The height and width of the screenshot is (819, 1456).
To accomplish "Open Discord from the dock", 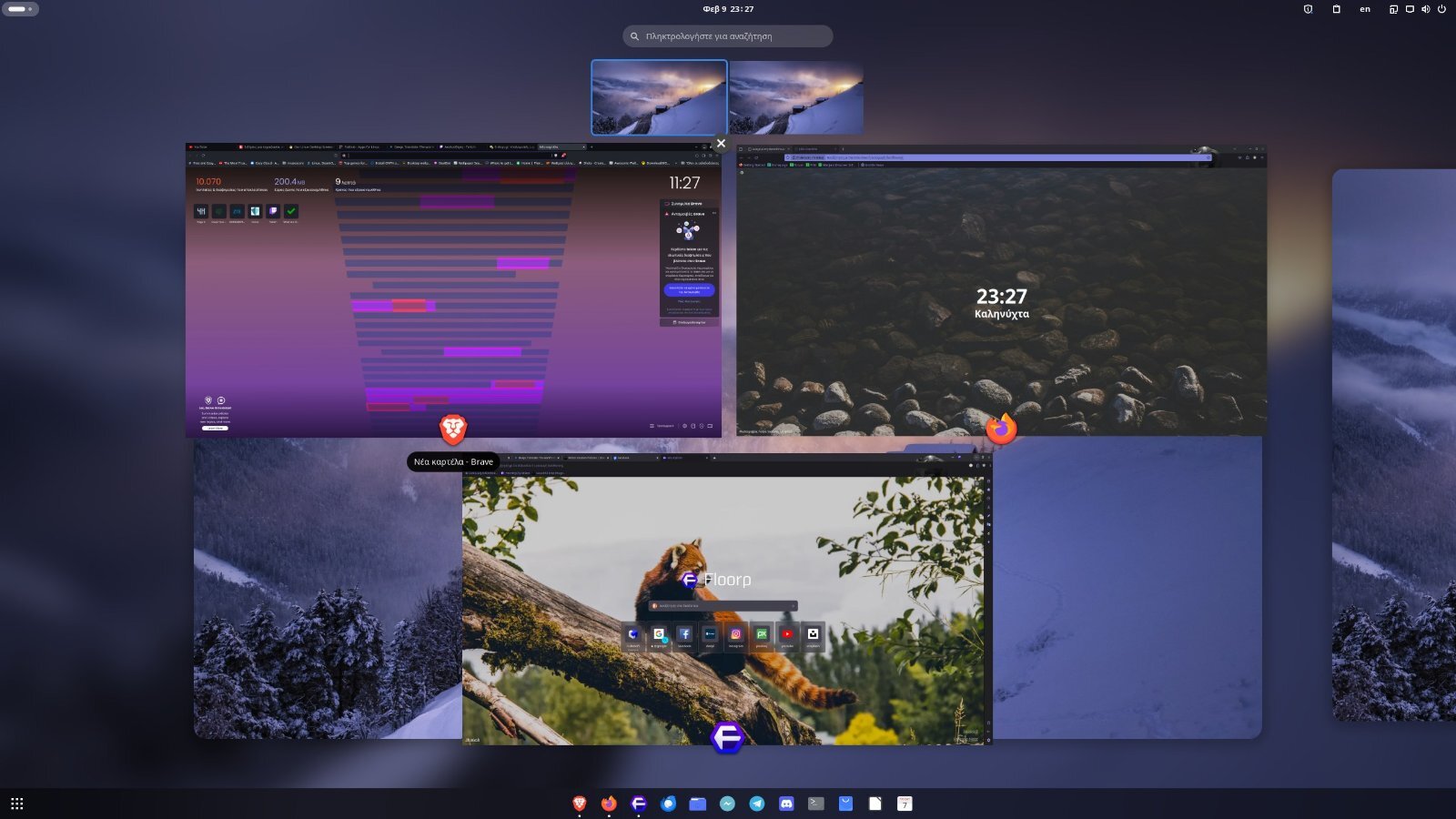I will (786, 804).
